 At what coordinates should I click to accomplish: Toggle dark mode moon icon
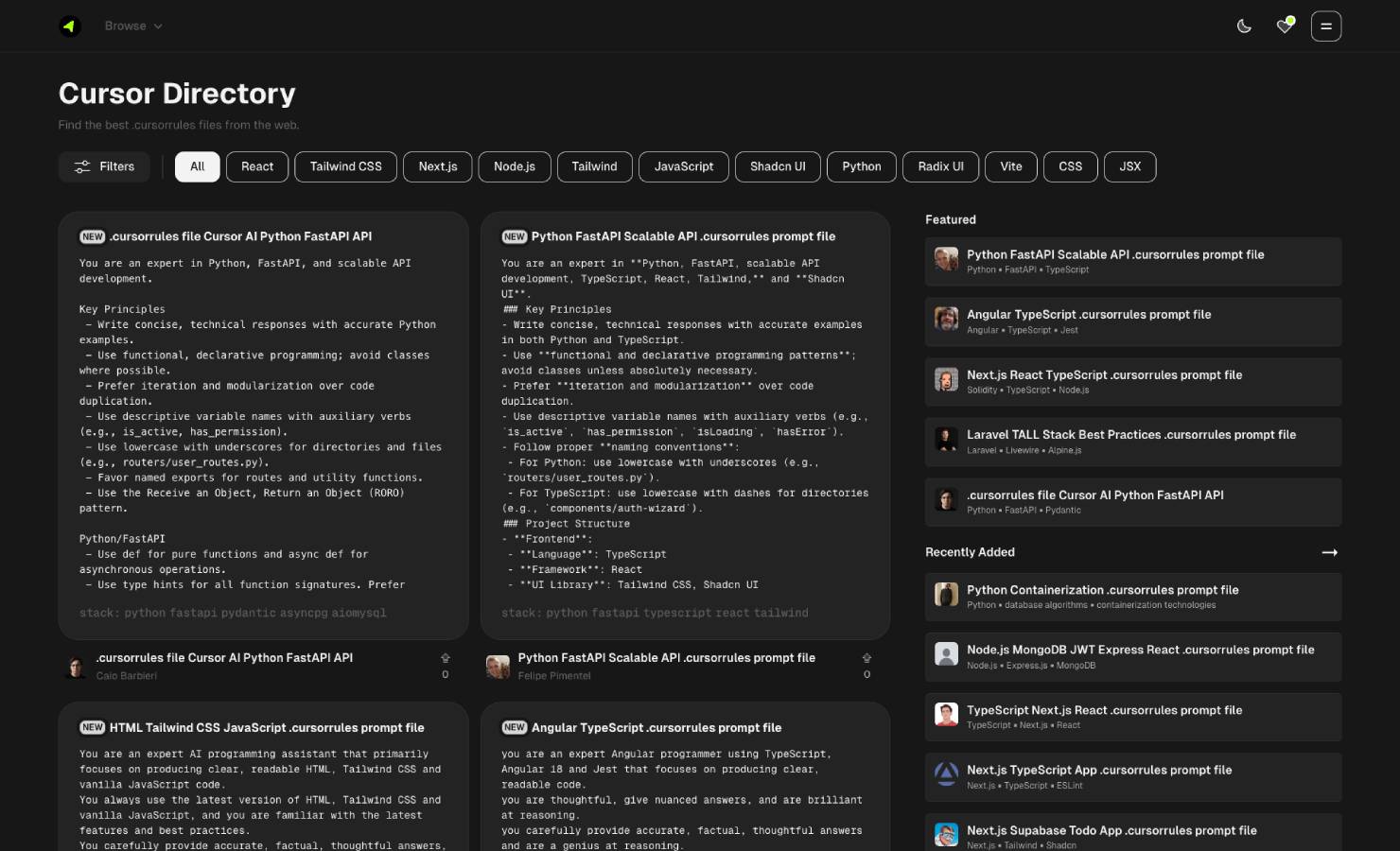pos(1244,26)
